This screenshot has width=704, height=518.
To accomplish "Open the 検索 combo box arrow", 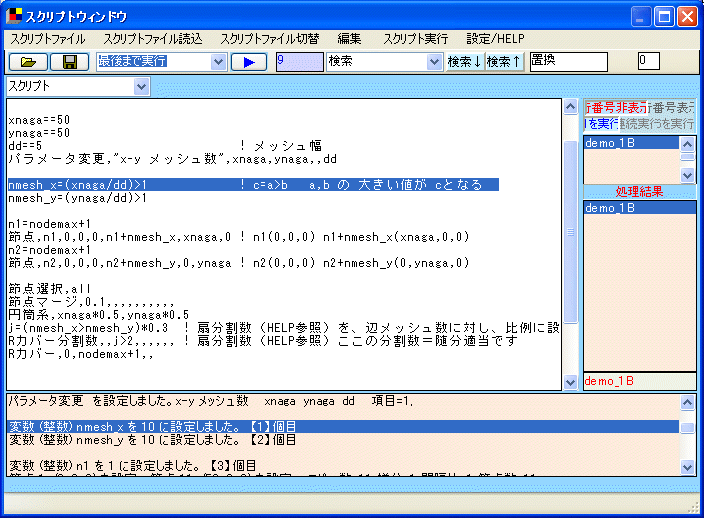I will [434, 61].
